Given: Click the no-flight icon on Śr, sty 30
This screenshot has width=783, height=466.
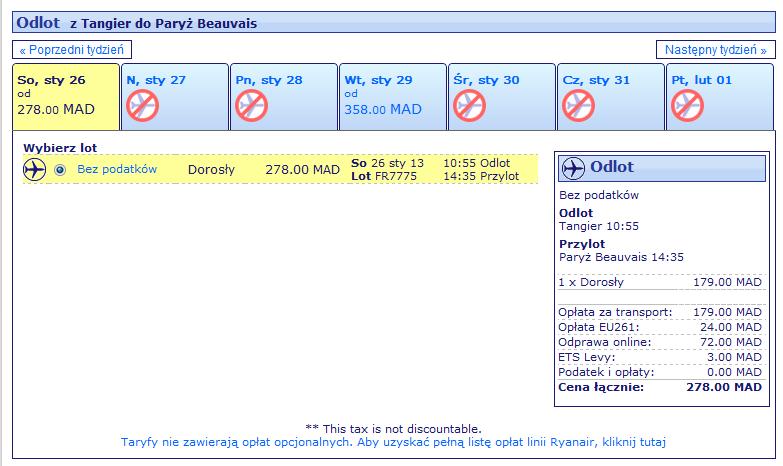Looking at the screenshot, I should coord(469,106).
